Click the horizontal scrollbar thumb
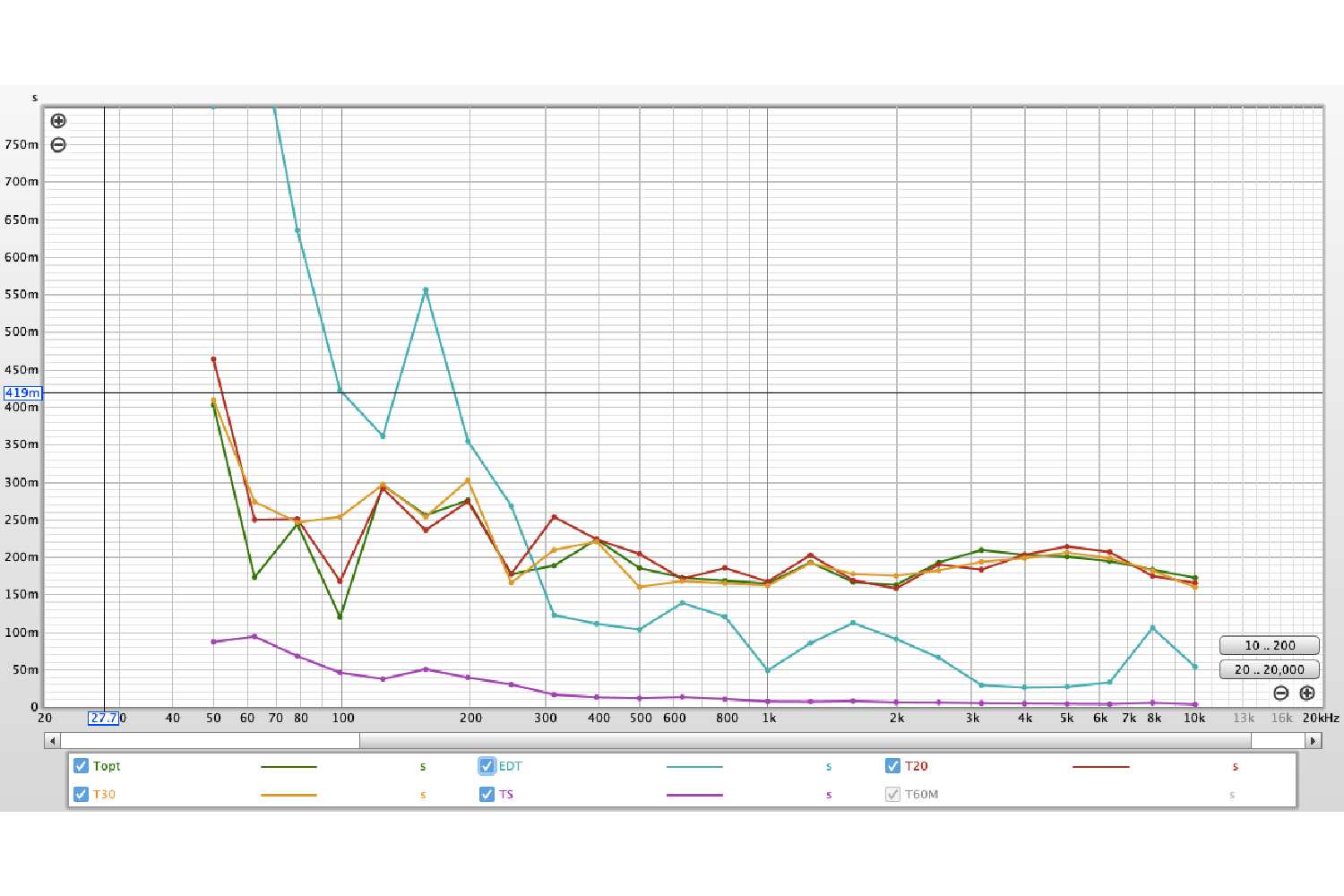Viewport: 1344px width, 896px height. (x=805, y=741)
